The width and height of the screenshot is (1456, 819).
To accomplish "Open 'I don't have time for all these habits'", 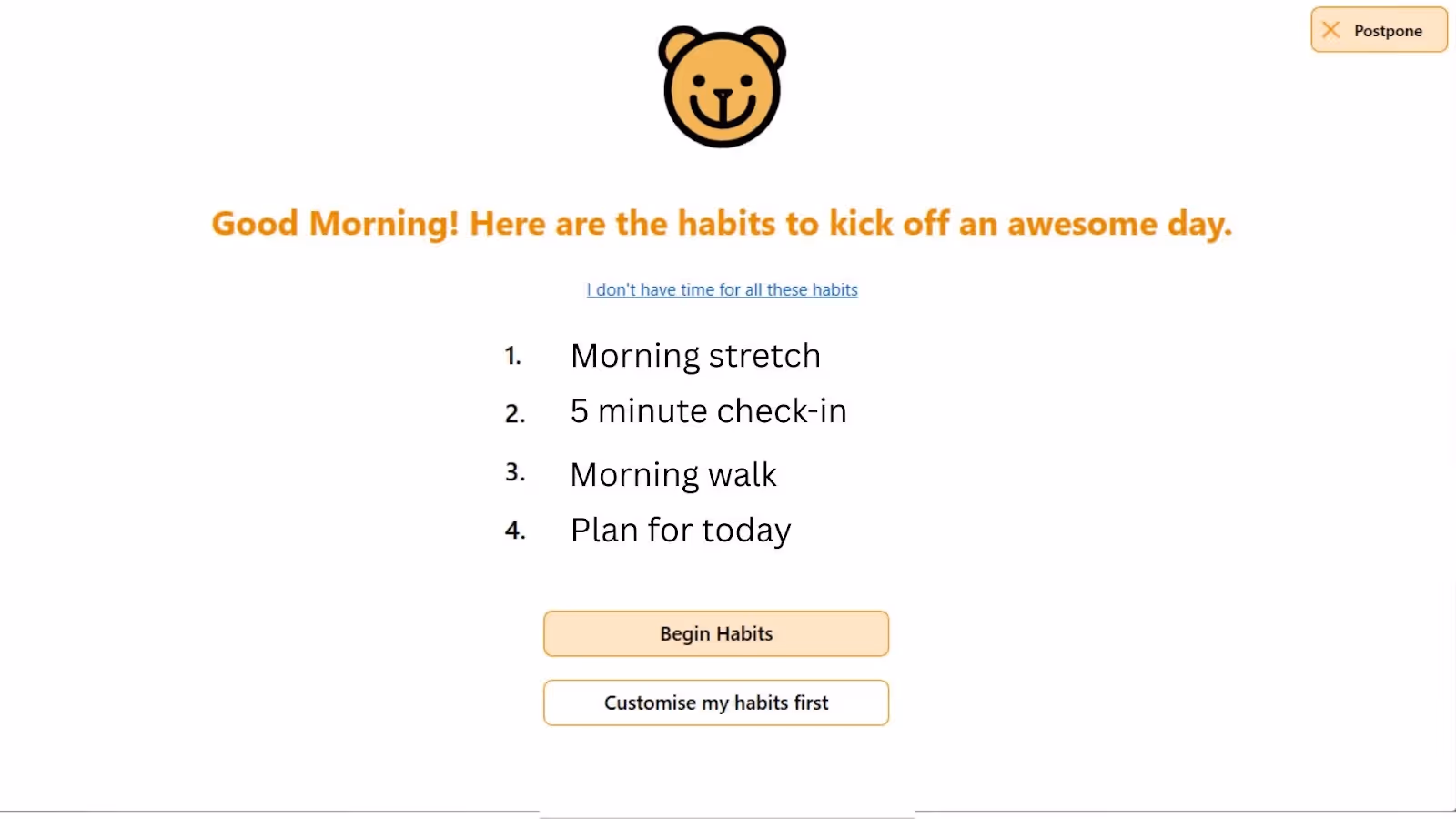I will coord(722,289).
